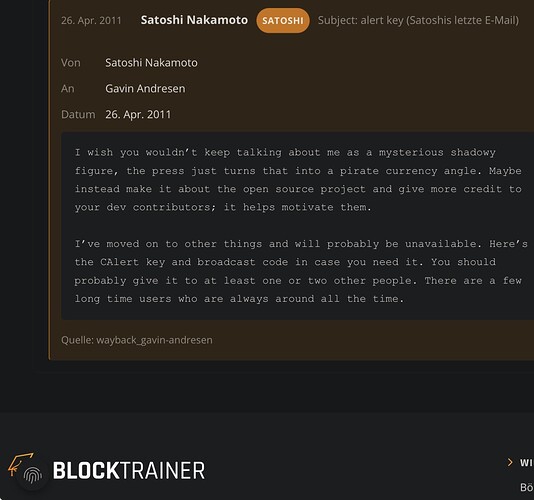
Task: Click the Datum value 26. Apr. 2011
Action: tap(138, 114)
